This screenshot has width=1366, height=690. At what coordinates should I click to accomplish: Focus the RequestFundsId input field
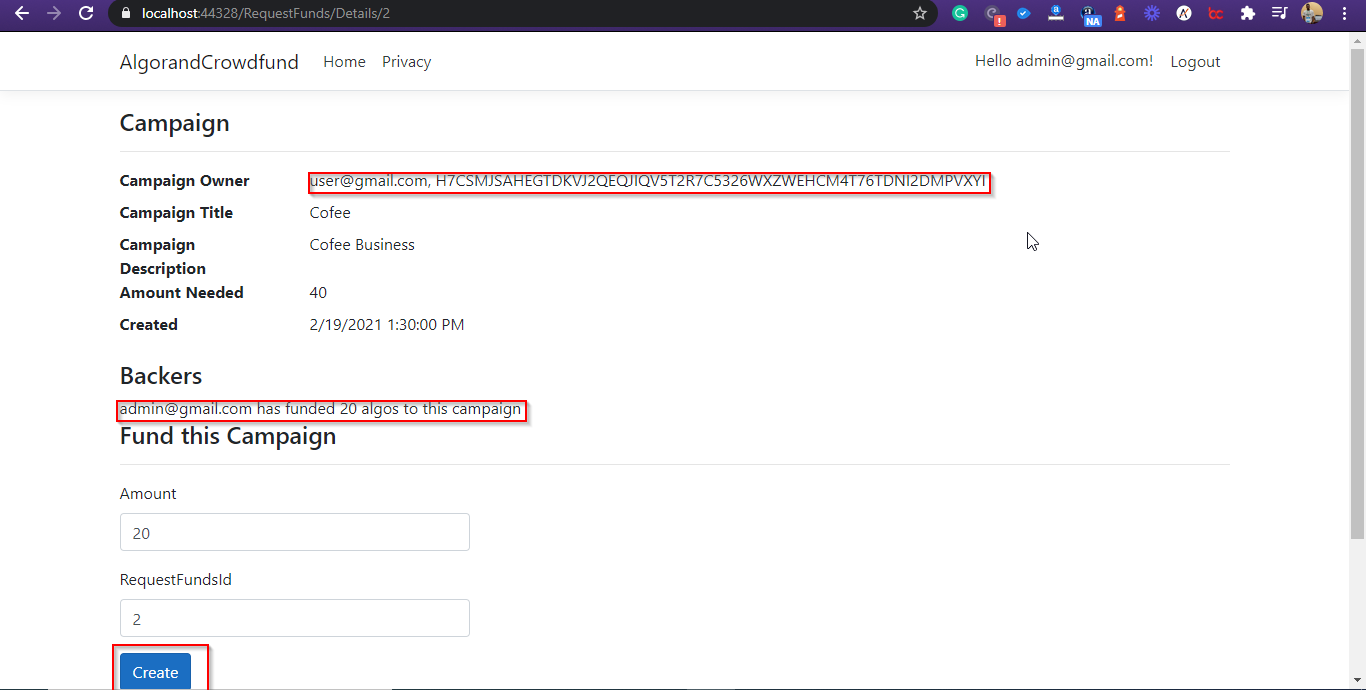295,619
